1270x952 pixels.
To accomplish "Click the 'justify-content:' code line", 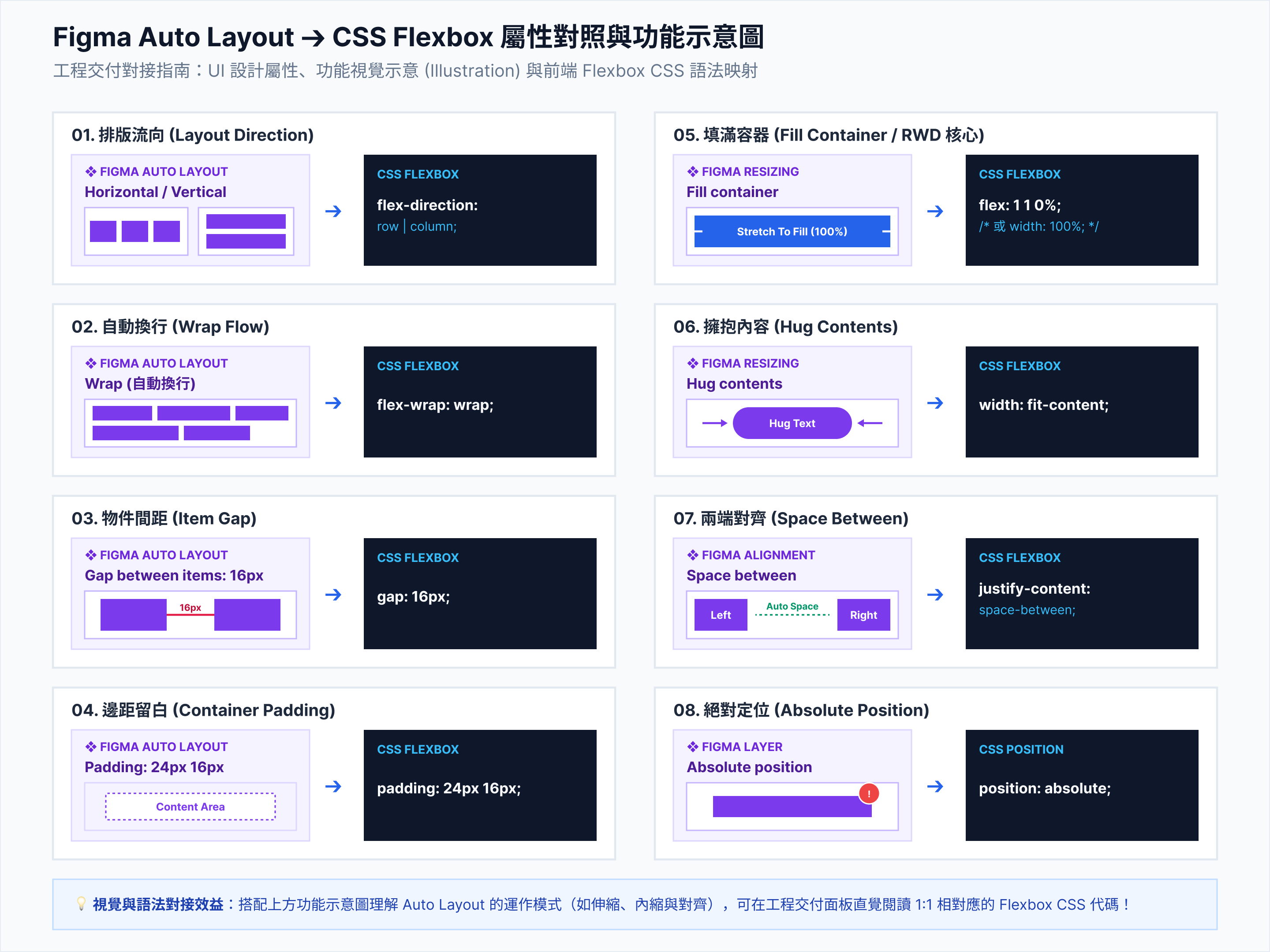I will pos(1035,588).
